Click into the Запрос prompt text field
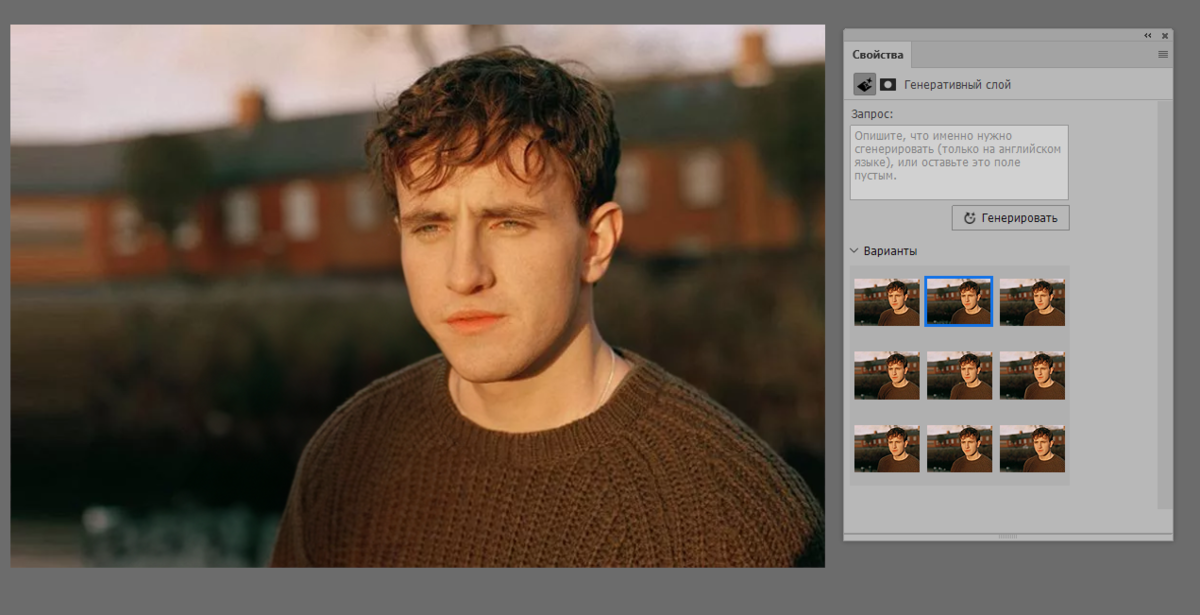The width and height of the screenshot is (1200, 615). click(x=959, y=162)
